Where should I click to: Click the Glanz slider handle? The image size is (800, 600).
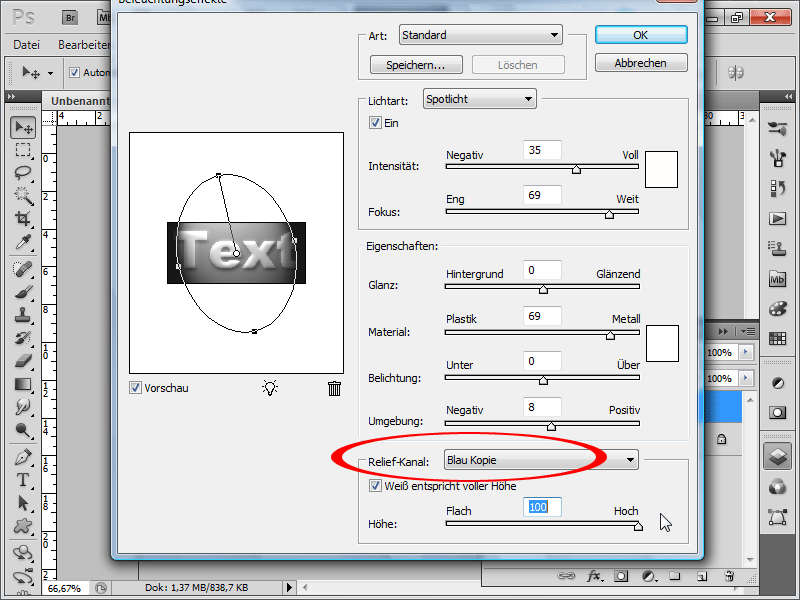point(543,290)
